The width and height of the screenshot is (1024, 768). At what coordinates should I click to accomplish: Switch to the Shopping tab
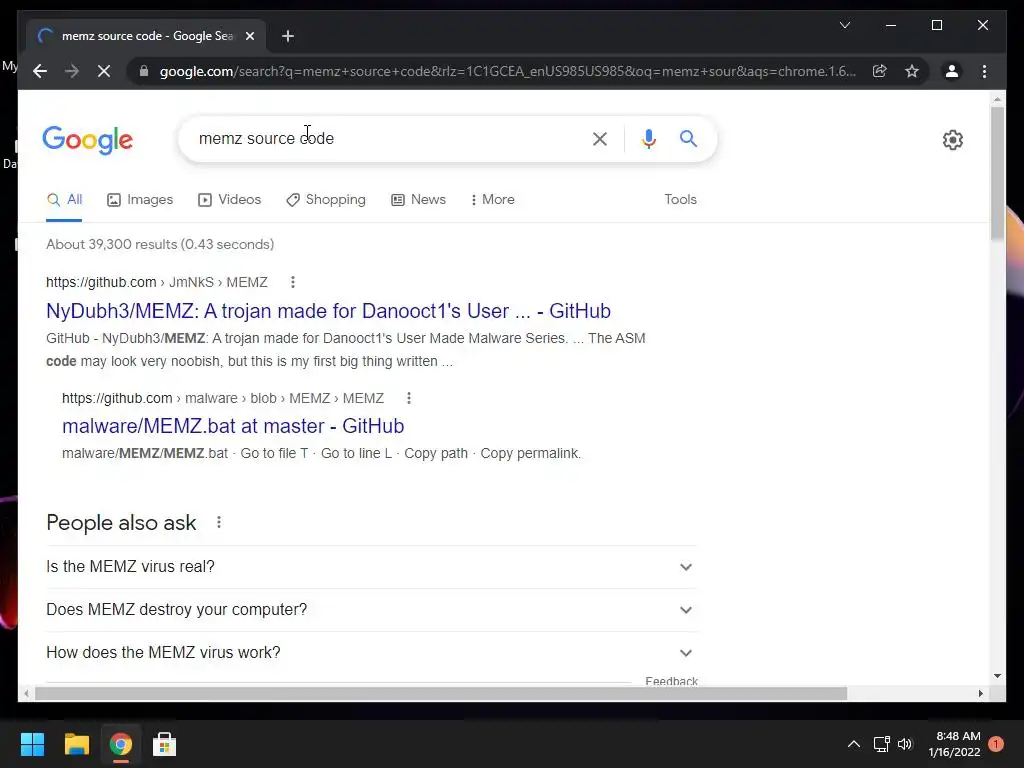[x=326, y=200]
